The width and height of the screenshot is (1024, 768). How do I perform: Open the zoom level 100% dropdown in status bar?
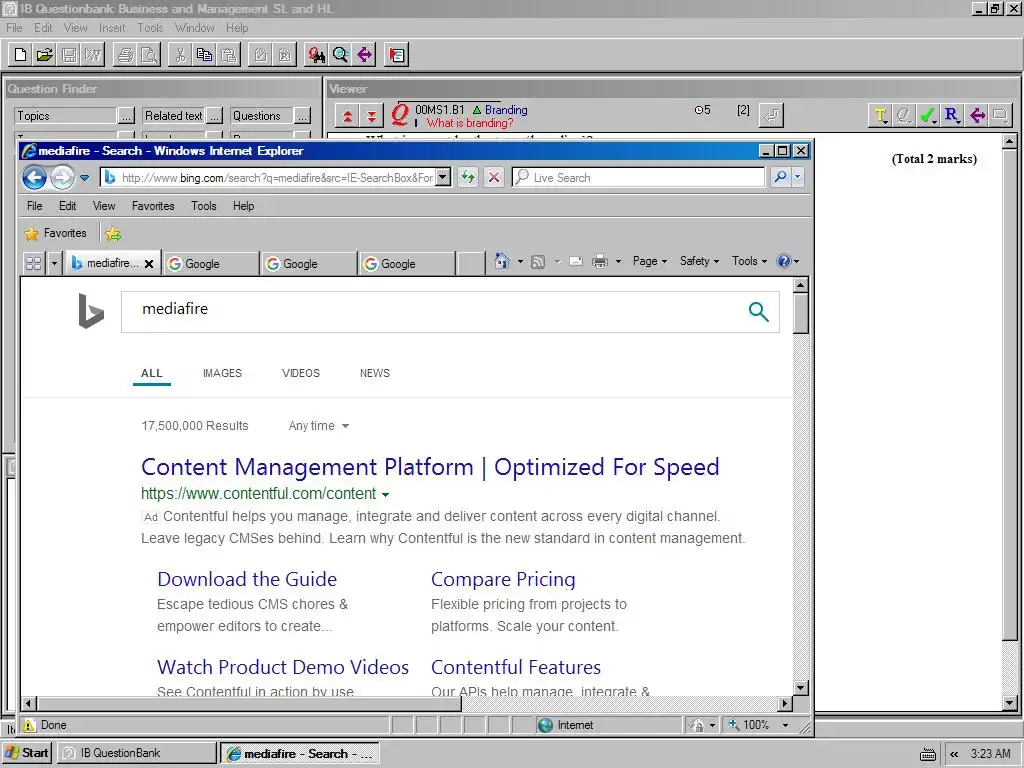[x=786, y=725]
